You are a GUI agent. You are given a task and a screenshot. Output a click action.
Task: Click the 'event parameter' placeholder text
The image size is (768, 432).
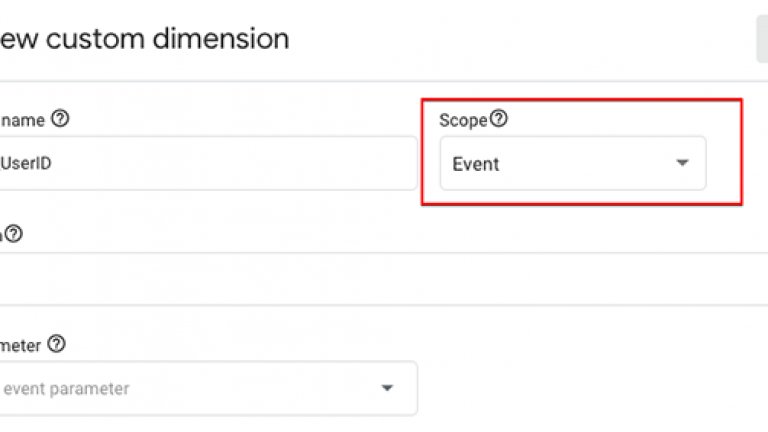[x=66, y=388]
